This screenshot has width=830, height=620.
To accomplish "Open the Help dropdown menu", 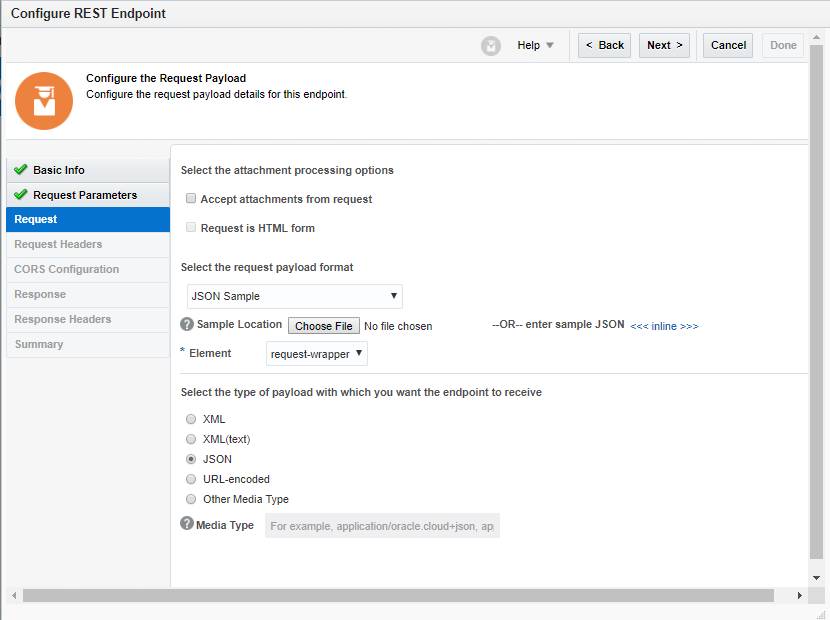I will point(535,45).
